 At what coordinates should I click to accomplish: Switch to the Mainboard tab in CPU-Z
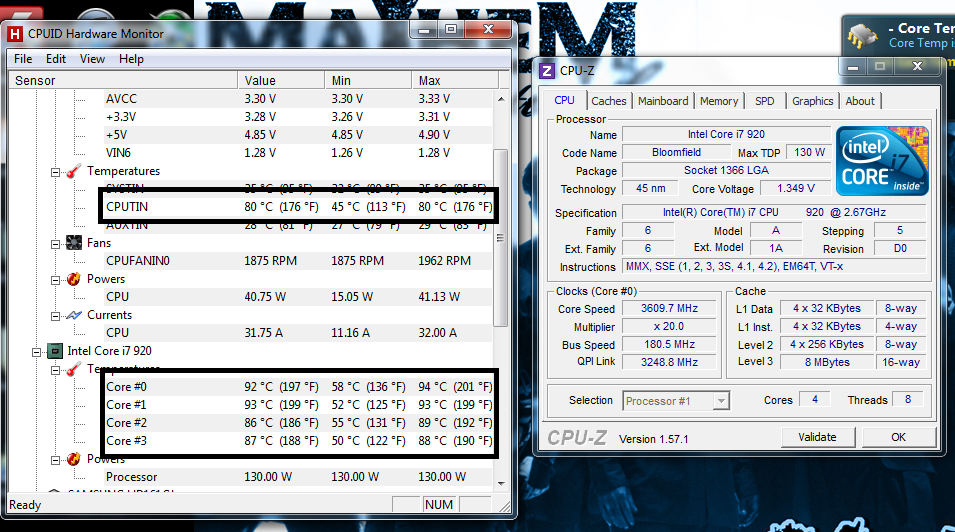(663, 101)
